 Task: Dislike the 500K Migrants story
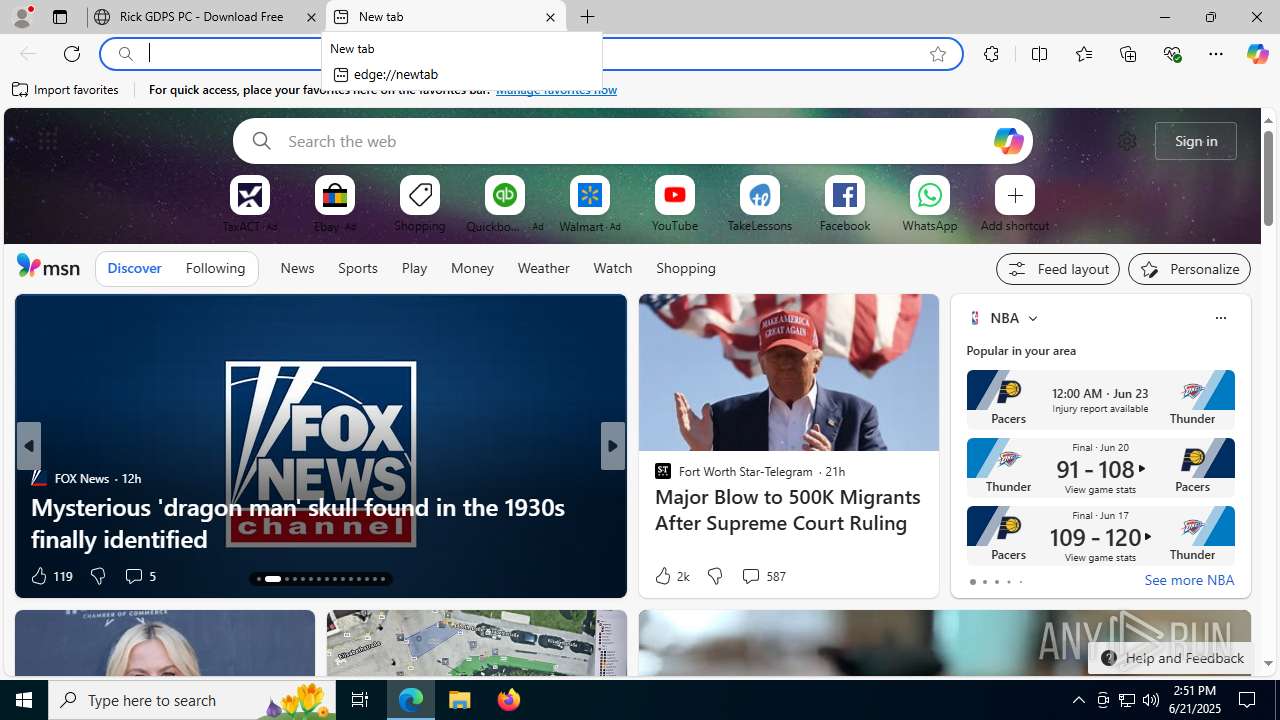pos(714,576)
